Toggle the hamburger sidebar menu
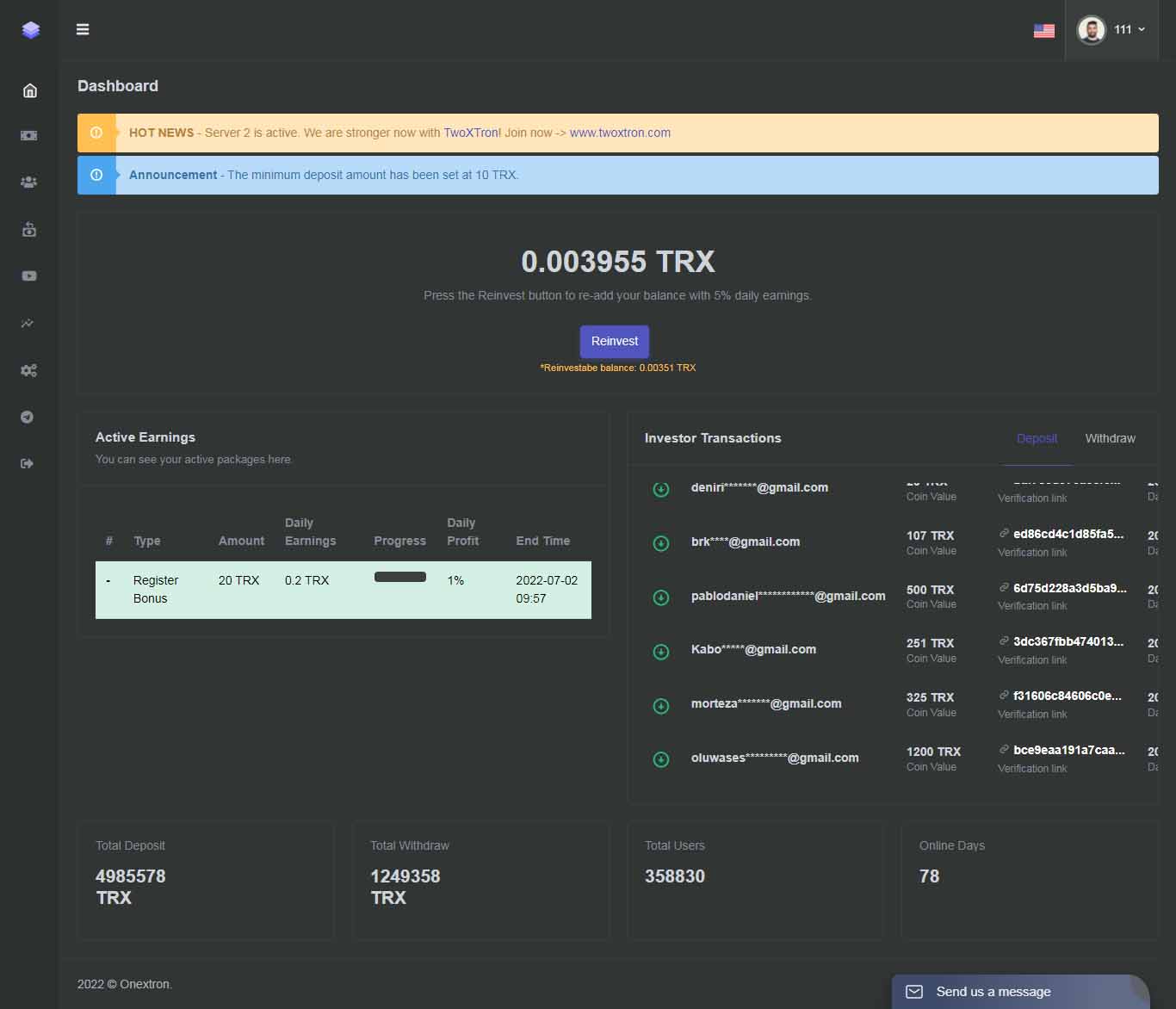 [83, 29]
